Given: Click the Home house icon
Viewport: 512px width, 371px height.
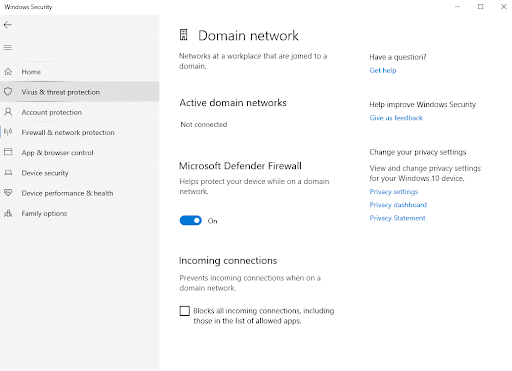Looking at the screenshot, I should [x=8, y=72].
